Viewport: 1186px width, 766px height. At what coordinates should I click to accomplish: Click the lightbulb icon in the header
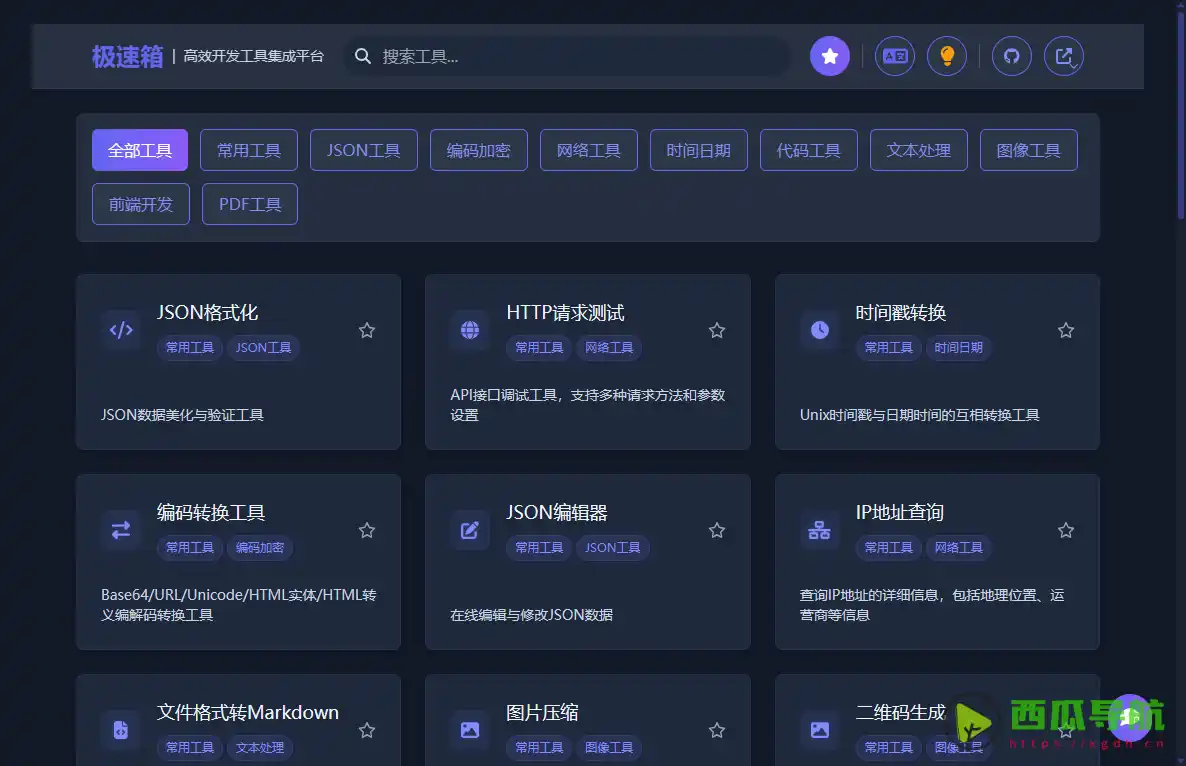[x=947, y=56]
